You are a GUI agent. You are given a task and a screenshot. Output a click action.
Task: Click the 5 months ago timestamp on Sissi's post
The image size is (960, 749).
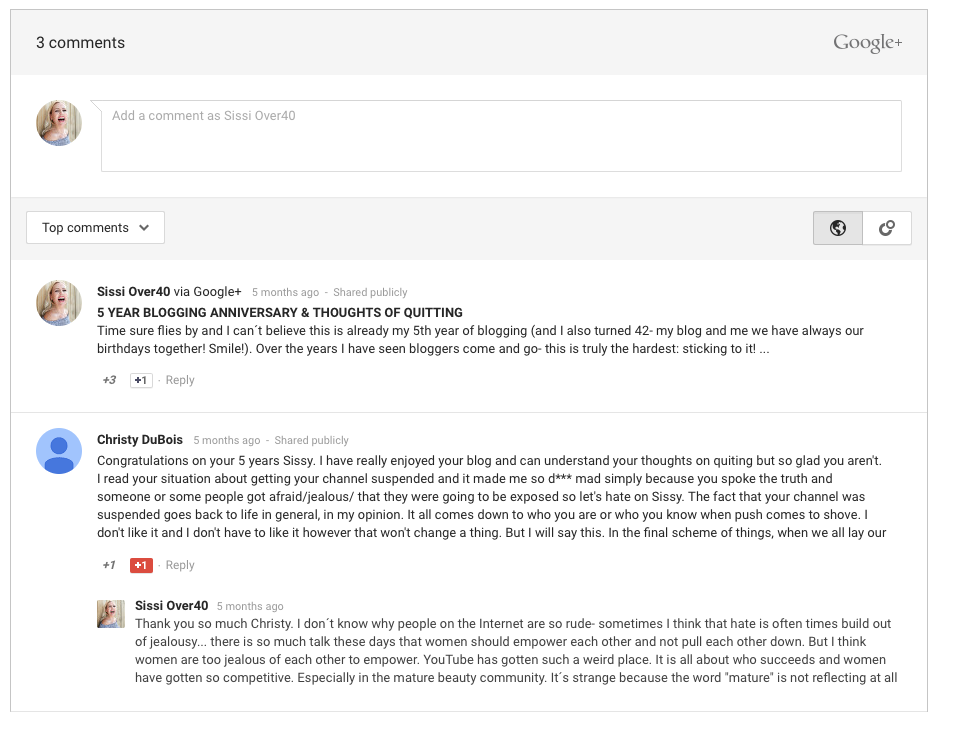tap(285, 293)
